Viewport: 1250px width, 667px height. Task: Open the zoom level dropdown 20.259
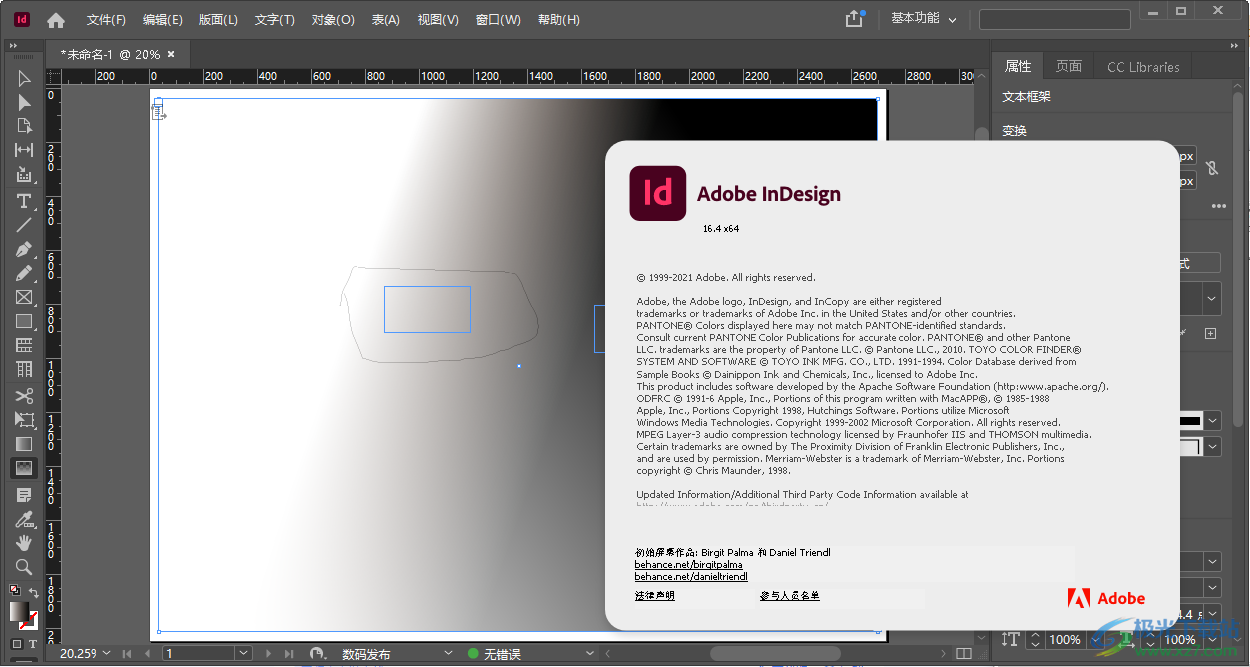pos(106,653)
